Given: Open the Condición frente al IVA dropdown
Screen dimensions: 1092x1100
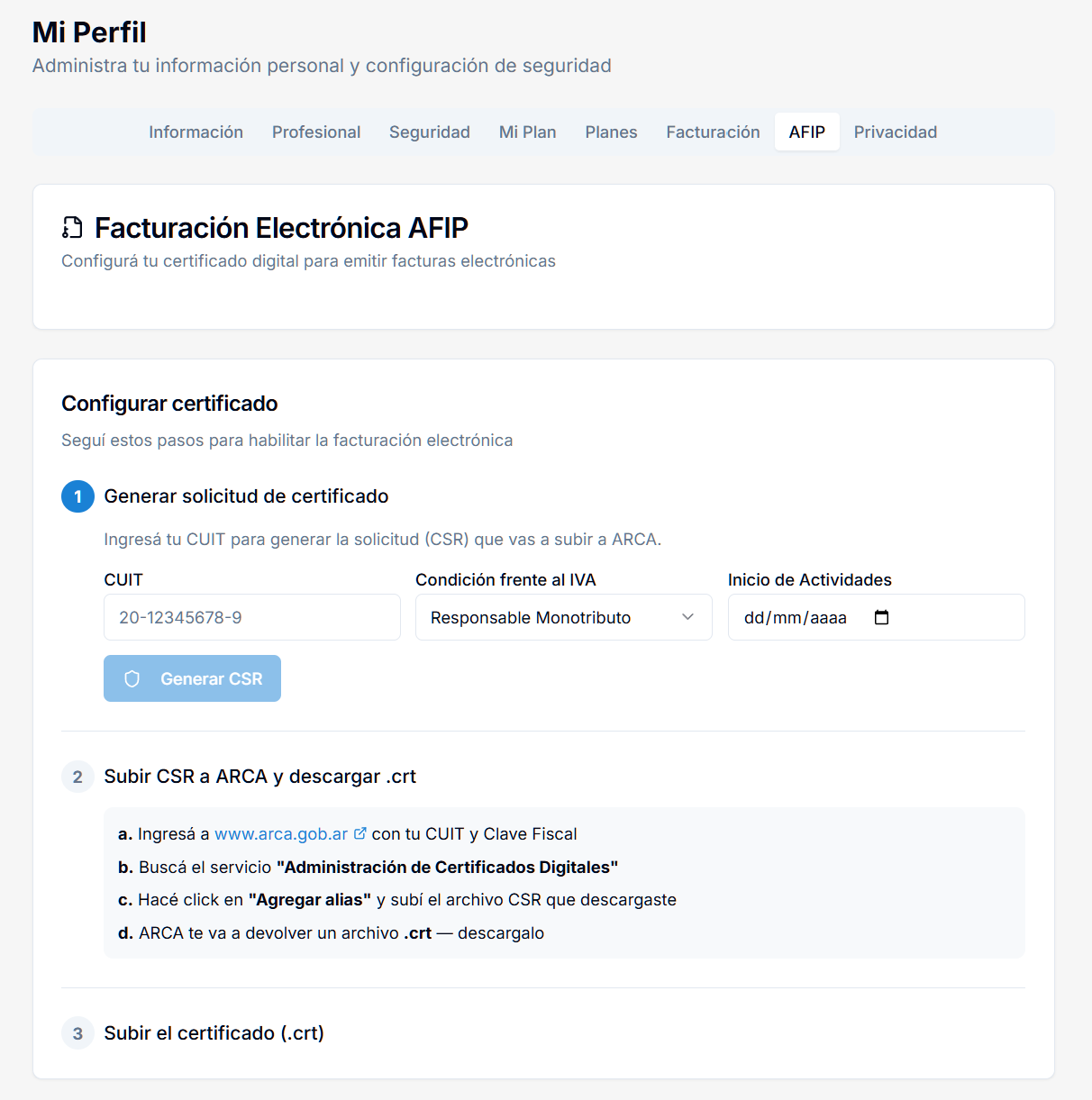Looking at the screenshot, I should point(563,617).
